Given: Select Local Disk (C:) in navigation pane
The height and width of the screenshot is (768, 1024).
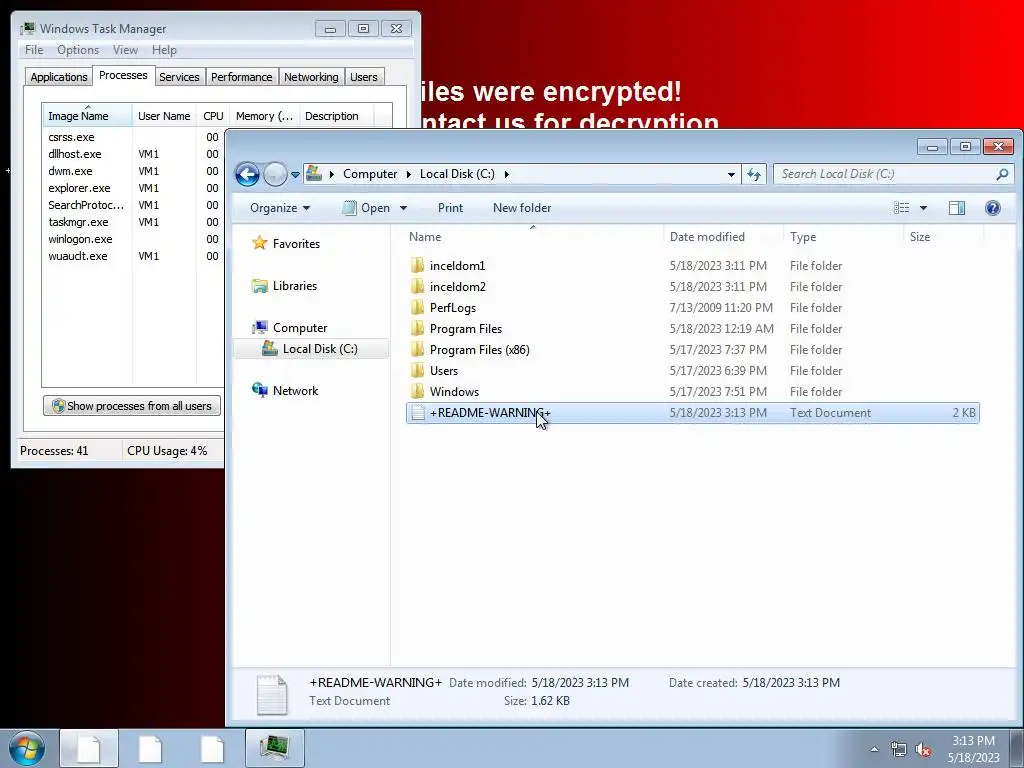Looking at the screenshot, I should tap(311, 349).
